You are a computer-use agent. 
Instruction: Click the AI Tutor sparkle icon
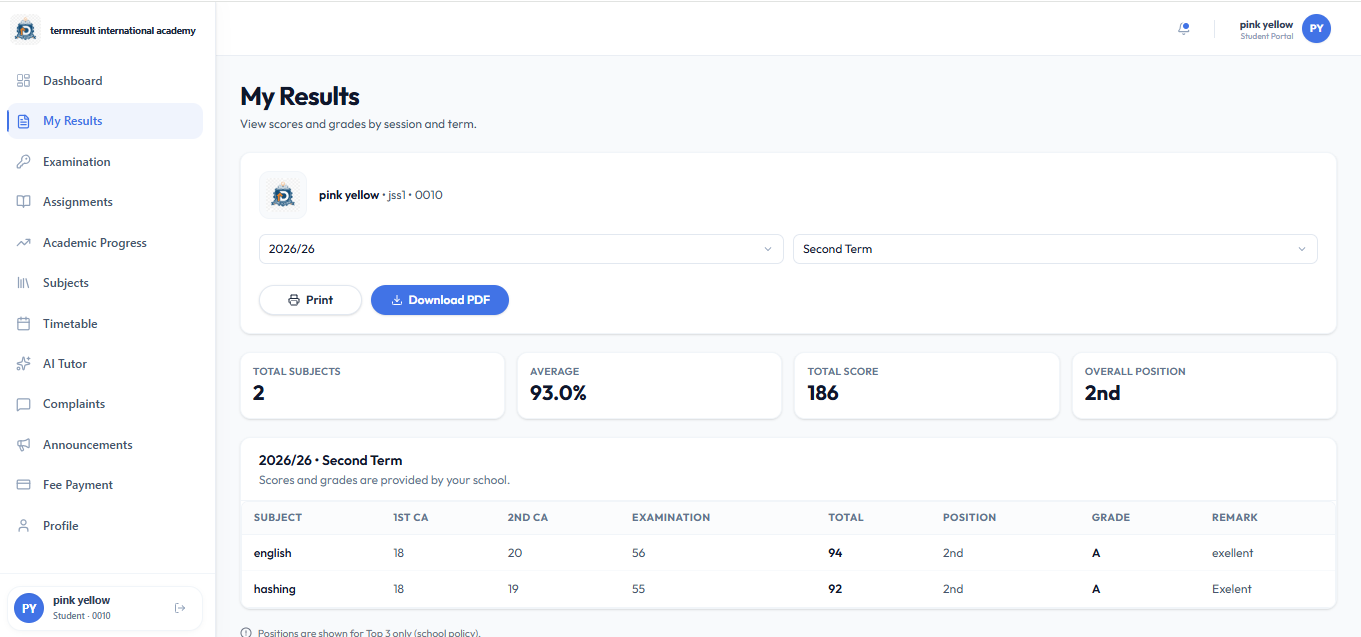pyautogui.click(x=24, y=364)
